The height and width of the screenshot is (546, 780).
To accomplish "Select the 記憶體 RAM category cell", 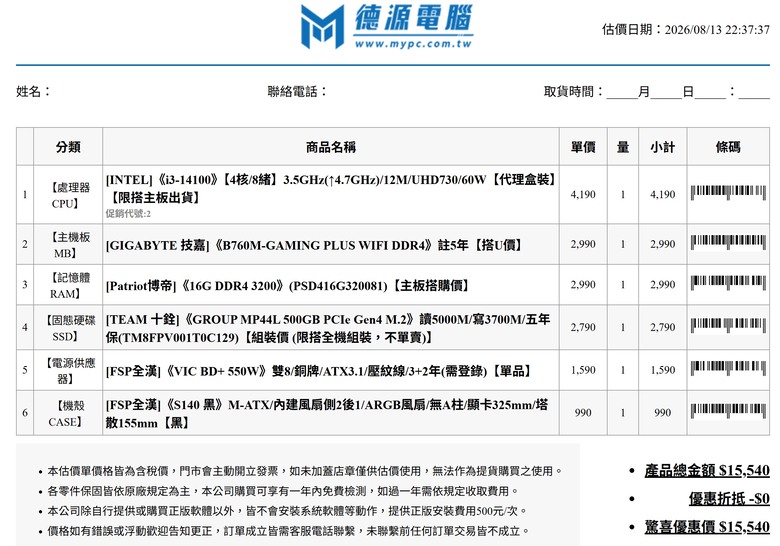I will click(x=68, y=285).
